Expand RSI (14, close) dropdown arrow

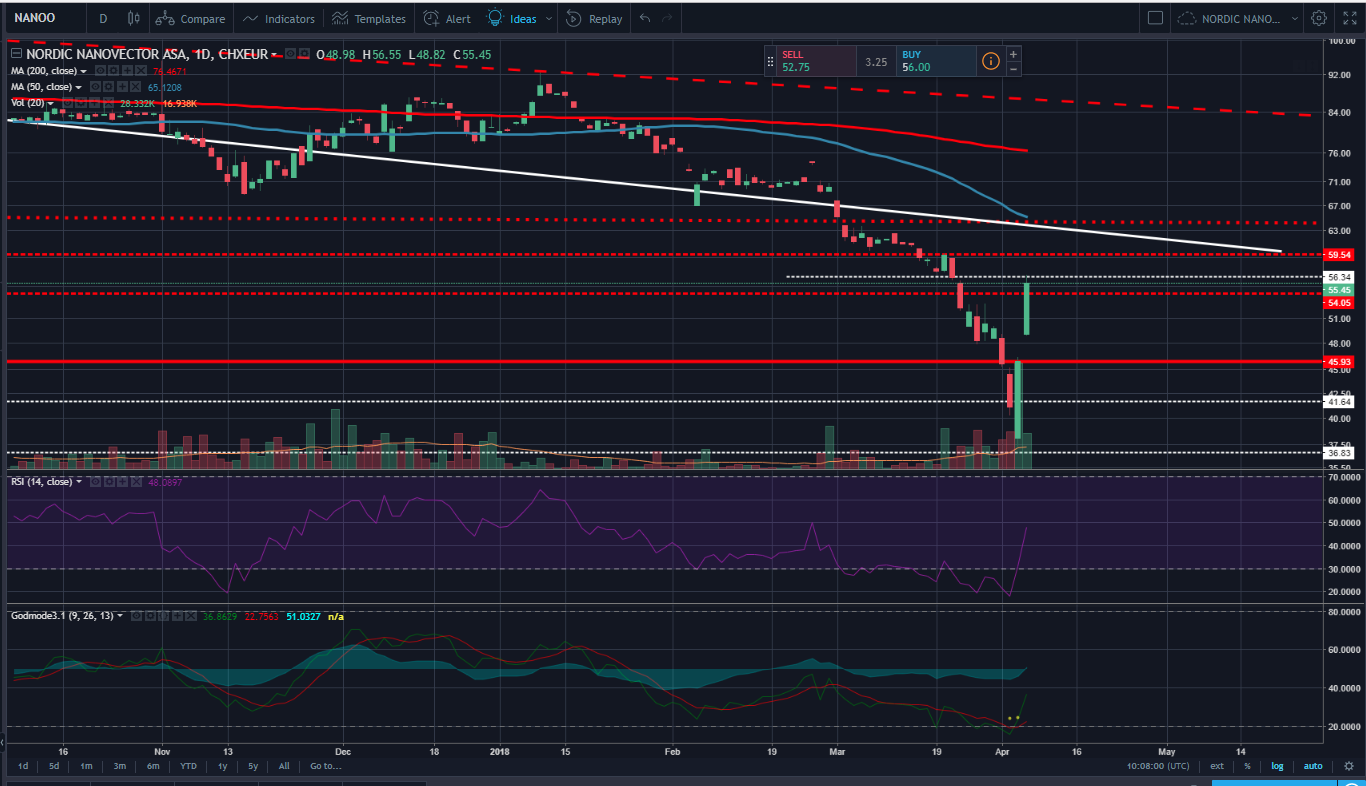click(x=79, y=481)
